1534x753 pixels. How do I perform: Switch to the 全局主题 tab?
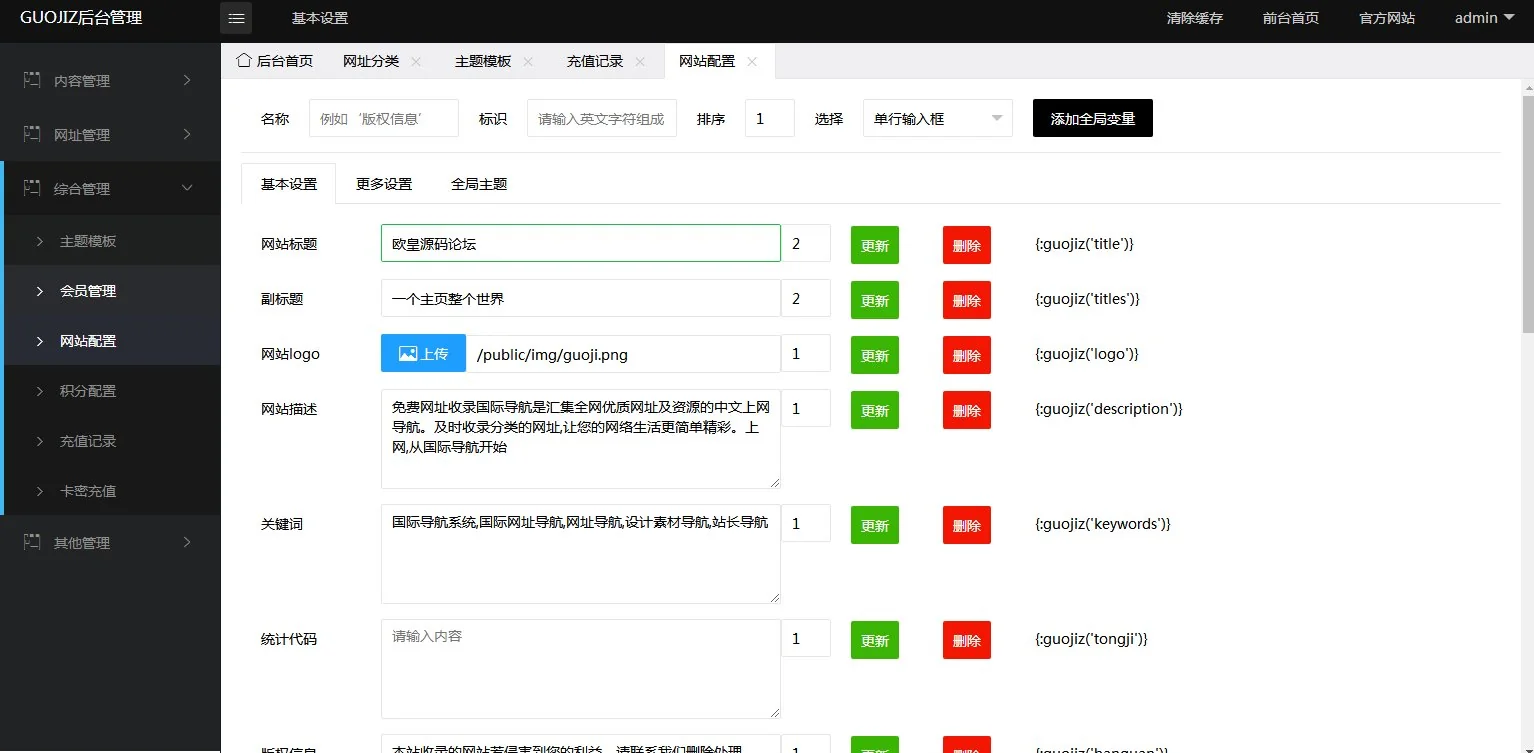tap(479, 184)
